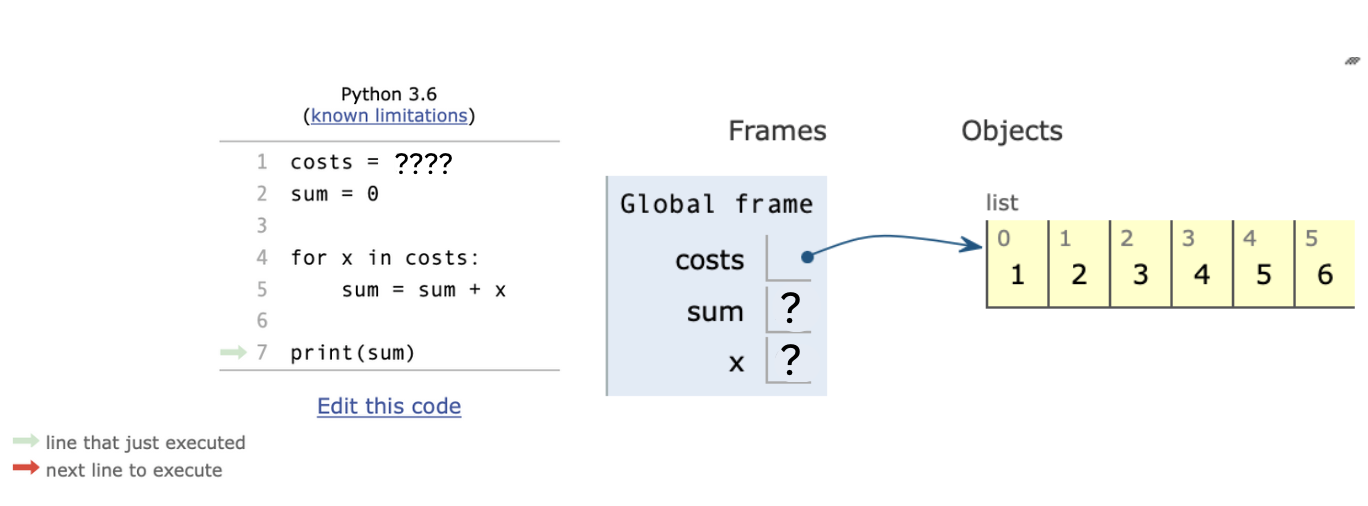Click the blue pointer dot in costs
This screenshot has height=506, width=1368.
point(807,257)
